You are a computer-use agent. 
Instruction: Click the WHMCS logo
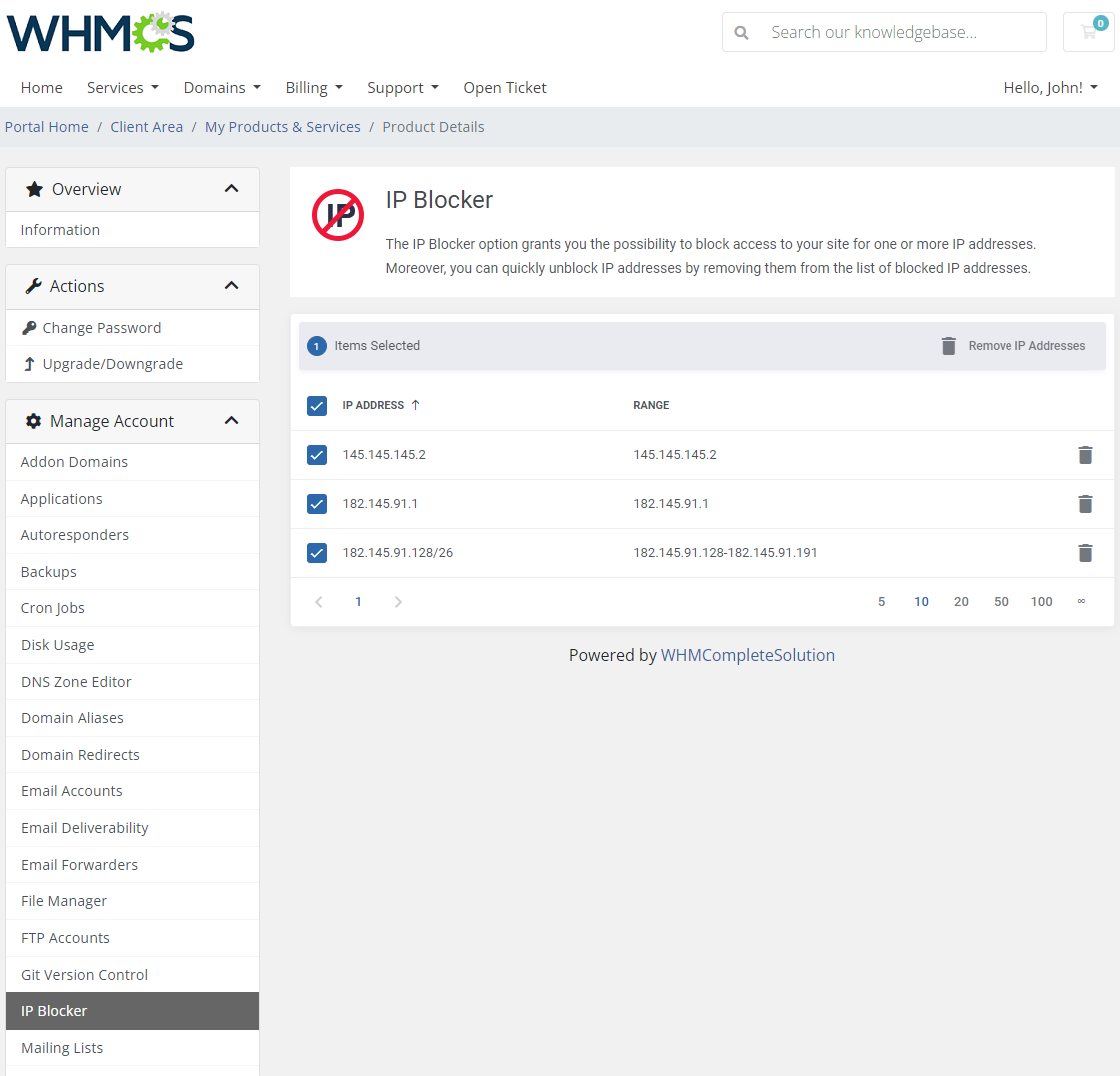click(x=101, y=33)
